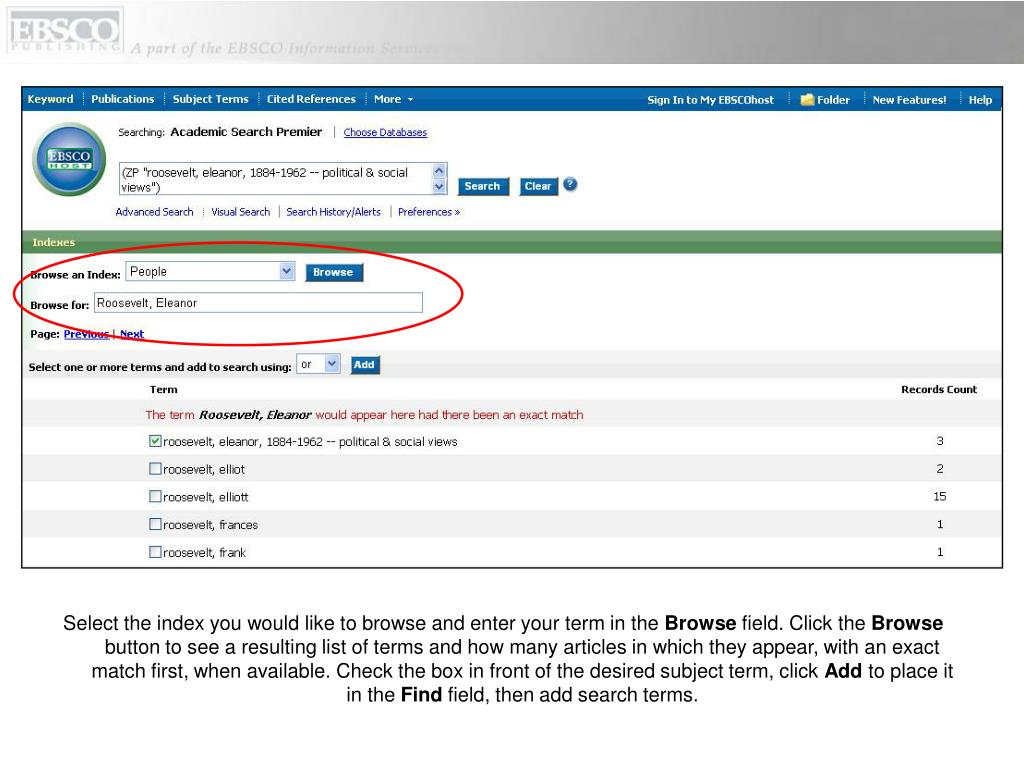Click 'Academic Search Premier' database name

246,132
